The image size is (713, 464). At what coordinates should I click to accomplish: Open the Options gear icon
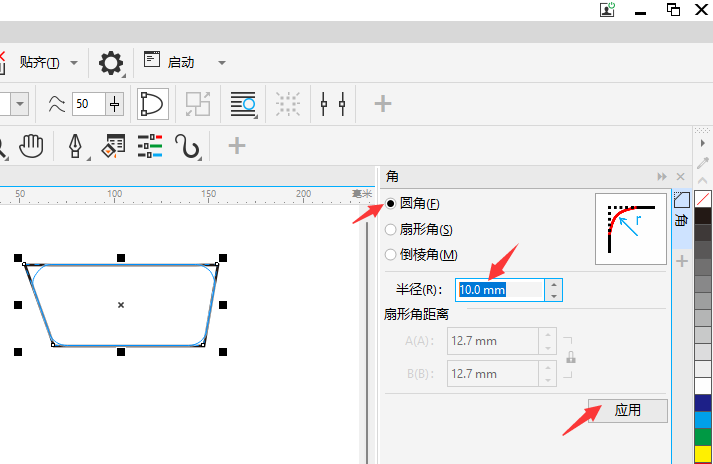(x=111, y=63)
